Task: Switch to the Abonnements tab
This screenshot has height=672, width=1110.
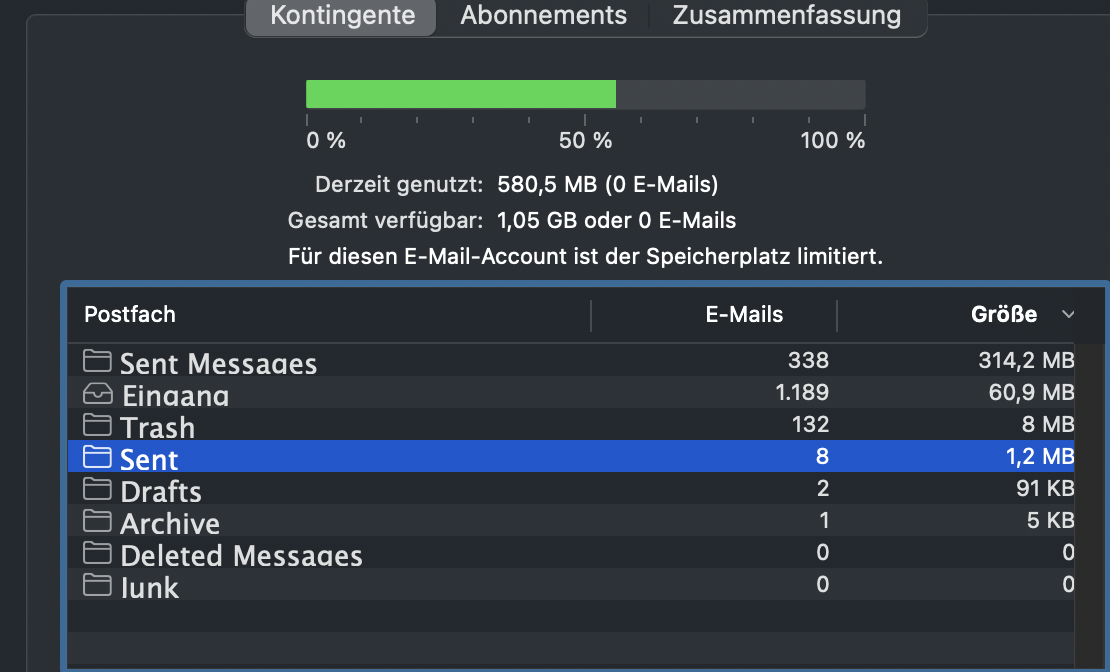Action: coord(543,16)
